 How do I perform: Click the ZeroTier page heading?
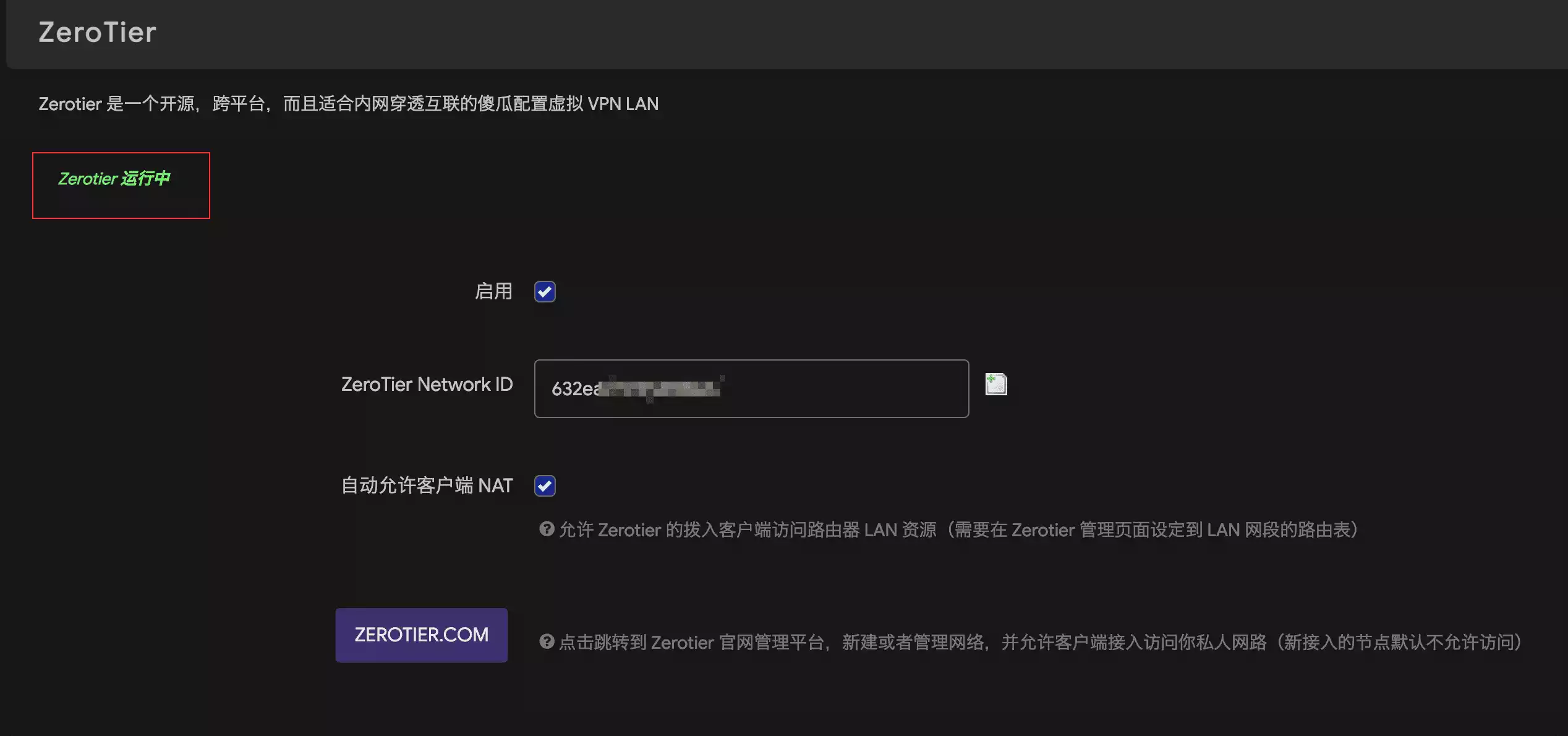tap(98, 32)
